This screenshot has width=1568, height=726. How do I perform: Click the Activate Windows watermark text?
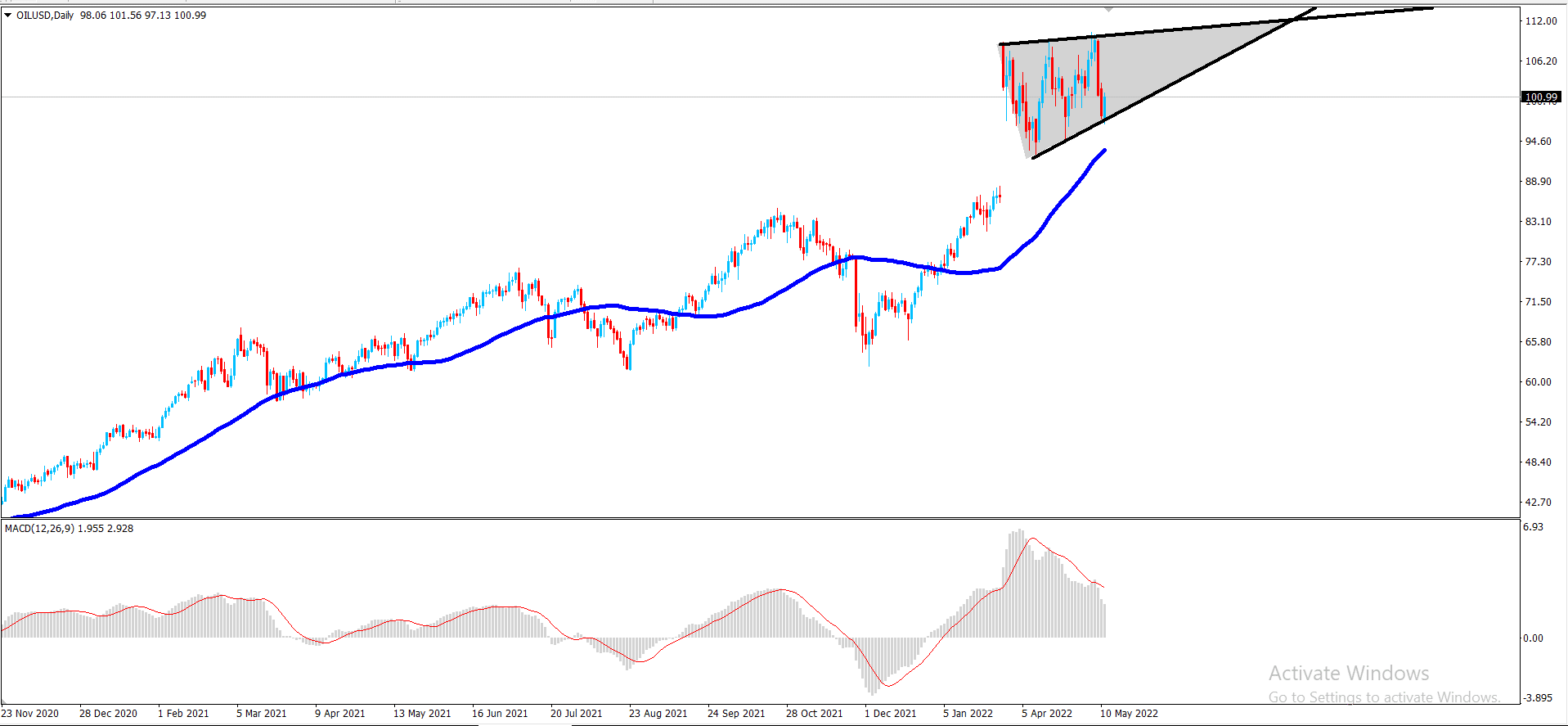[1349, 674]
